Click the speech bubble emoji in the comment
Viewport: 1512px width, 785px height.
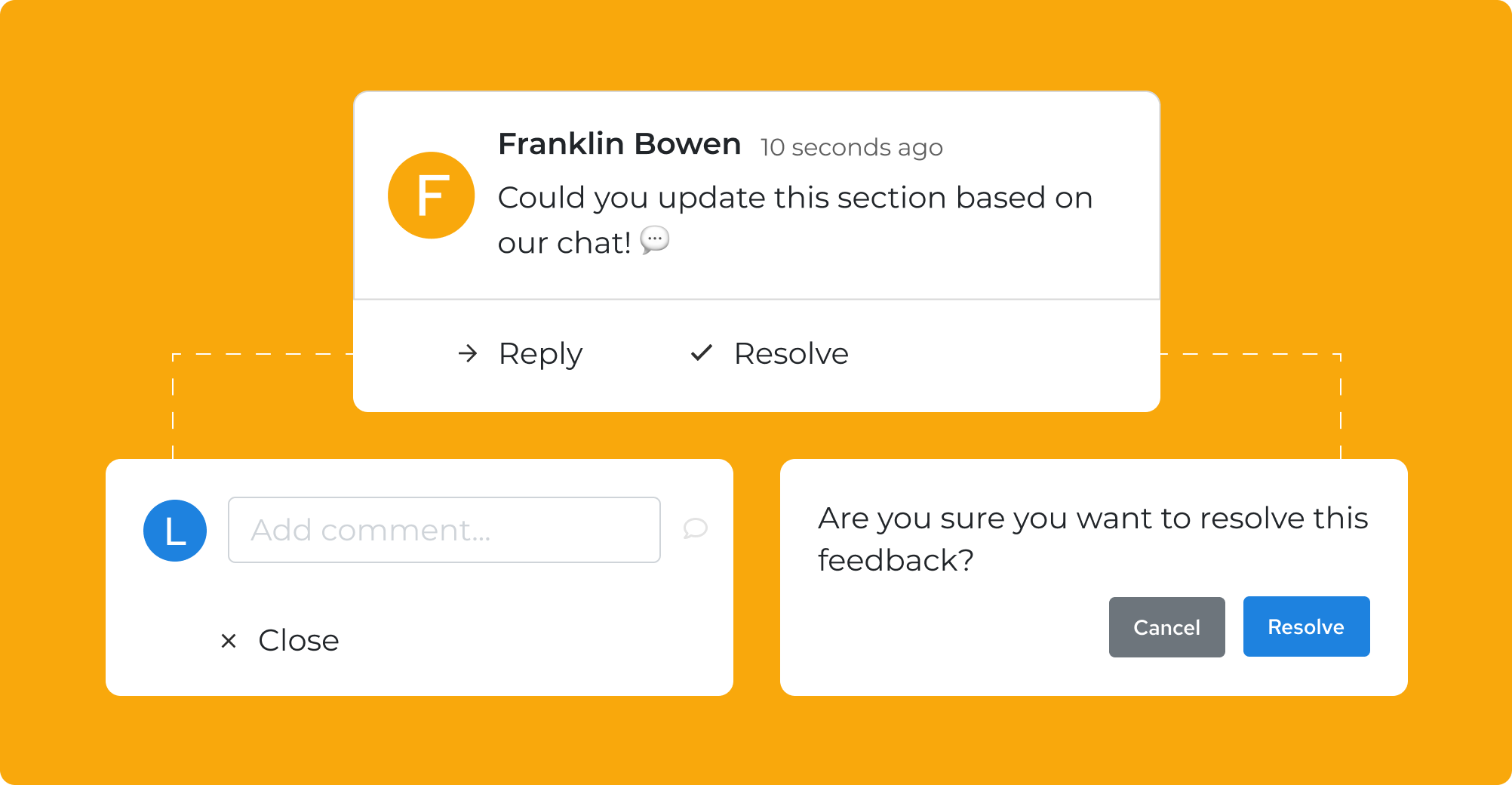pos(654,240)
